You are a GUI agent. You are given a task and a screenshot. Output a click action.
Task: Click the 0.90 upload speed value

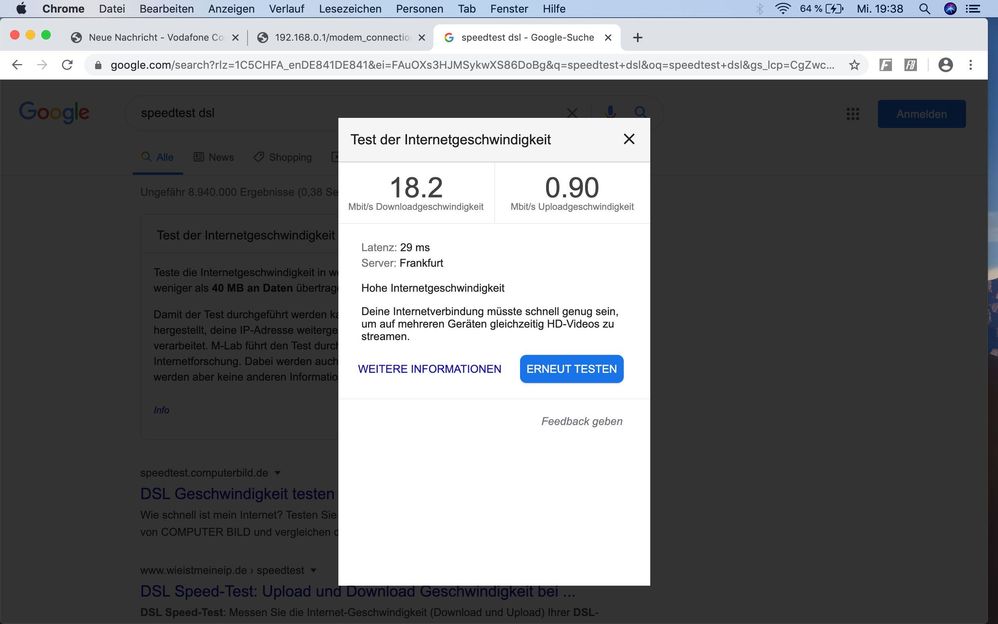572,187
